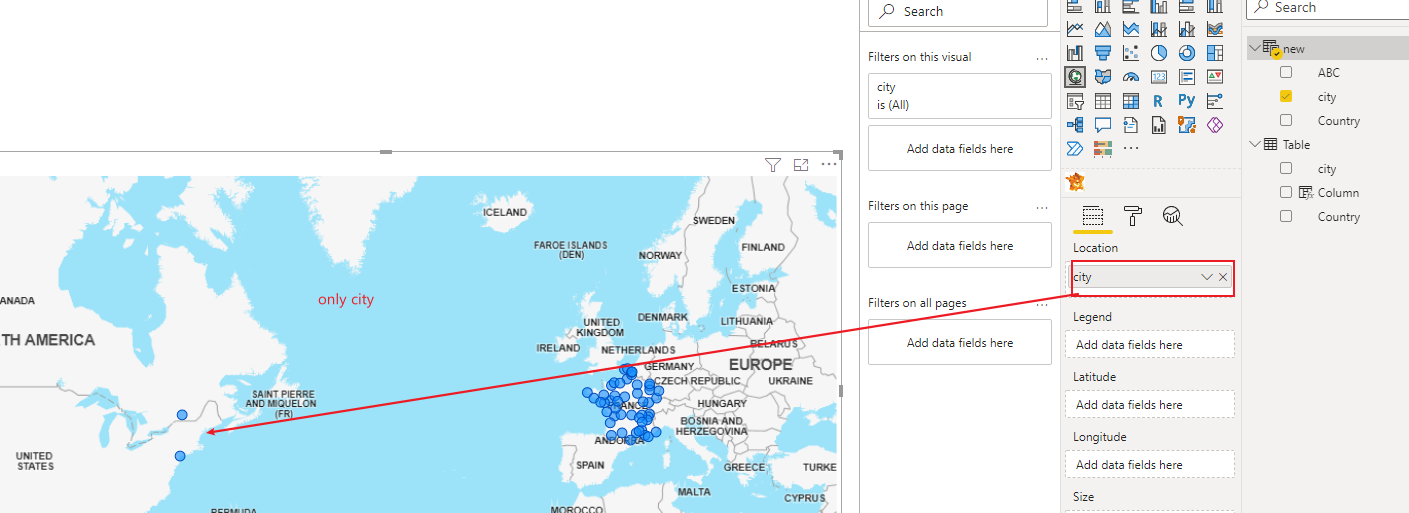Viewport: 1409px width, 513px height.
Task: Click the Filters pane Search box
Action: pyautogui.click(x=960, y=11)
